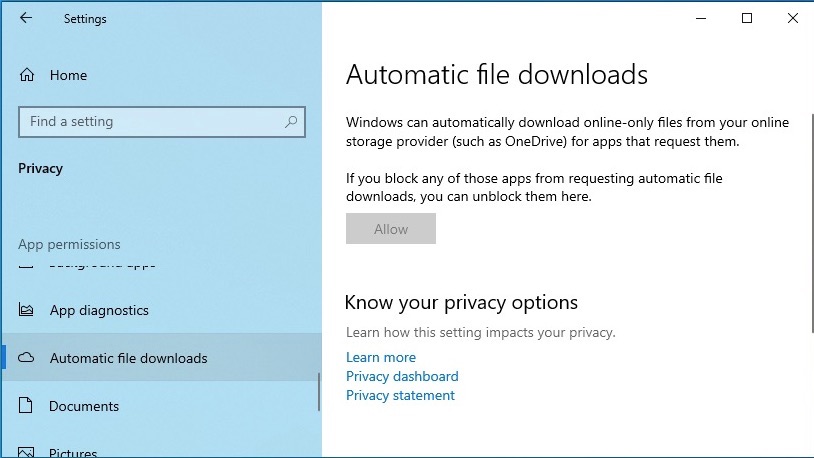Click the Documents page icon

pyautogui.click(x=25, y=406)
